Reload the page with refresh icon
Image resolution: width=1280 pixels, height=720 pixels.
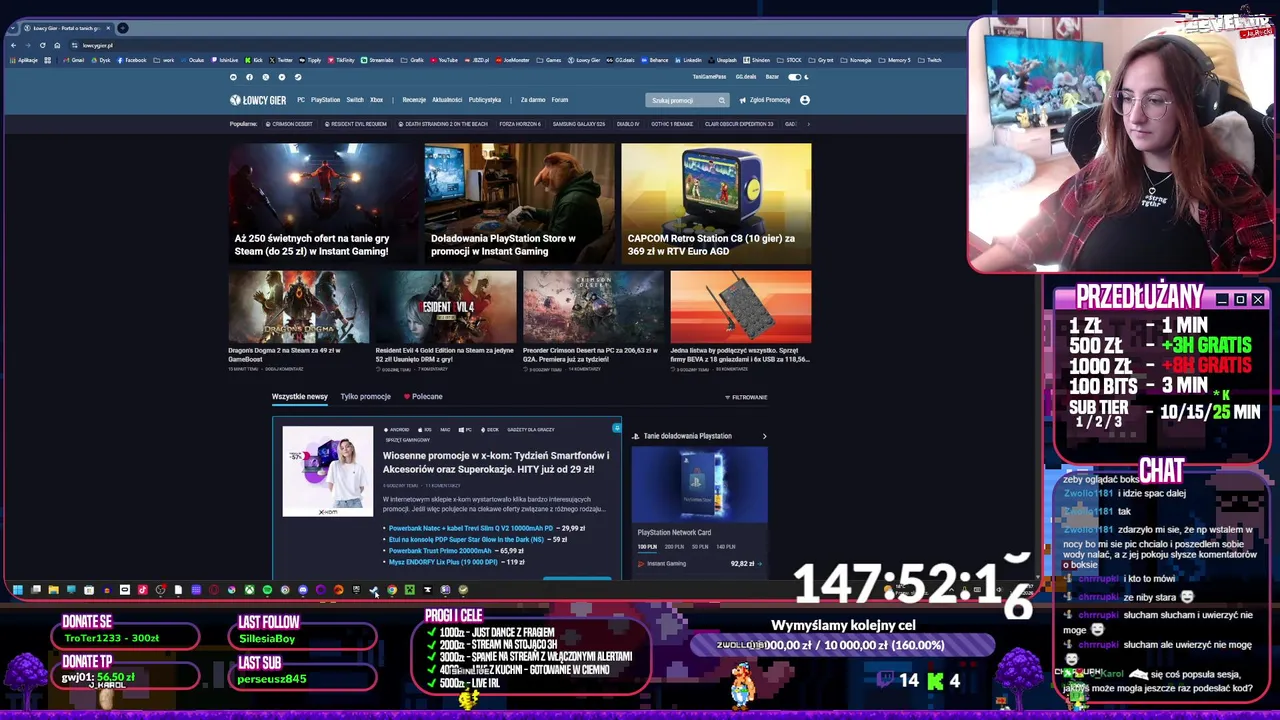click(x=42, y=45)
